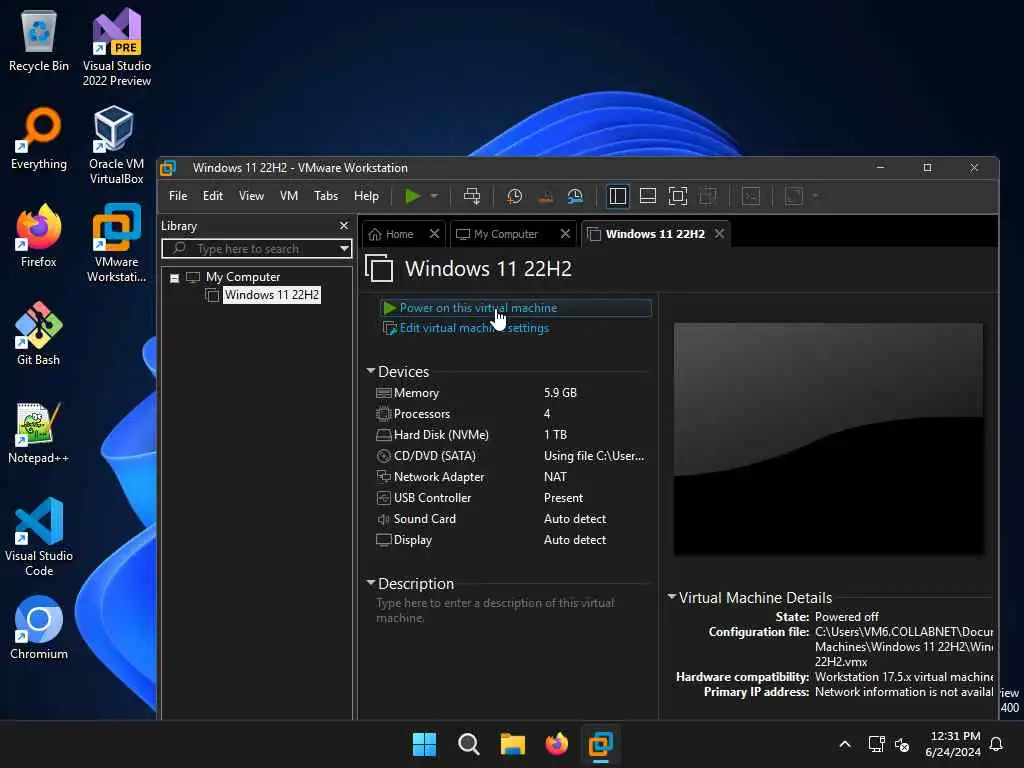The image size is (1024, 768).
Task: Open the Windows Start menu
Action: point(424,744)
